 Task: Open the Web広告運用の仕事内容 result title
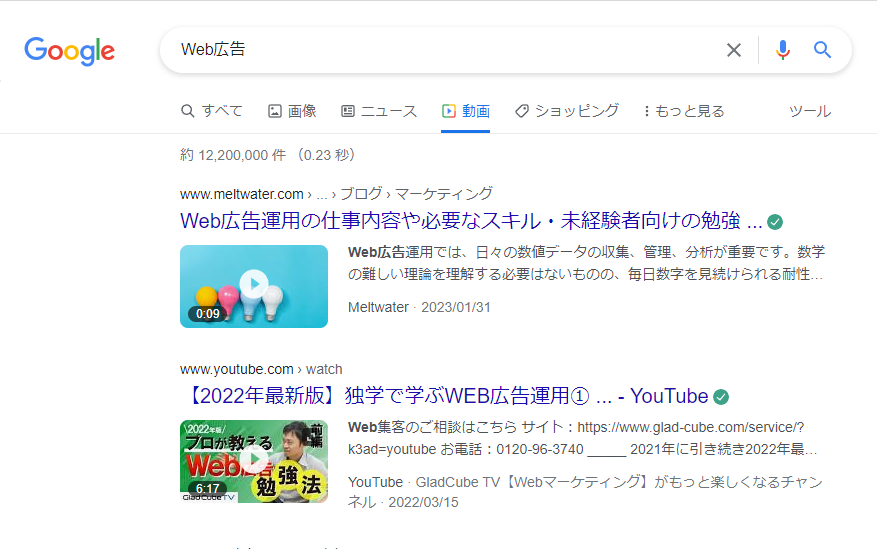coord(471,221)
